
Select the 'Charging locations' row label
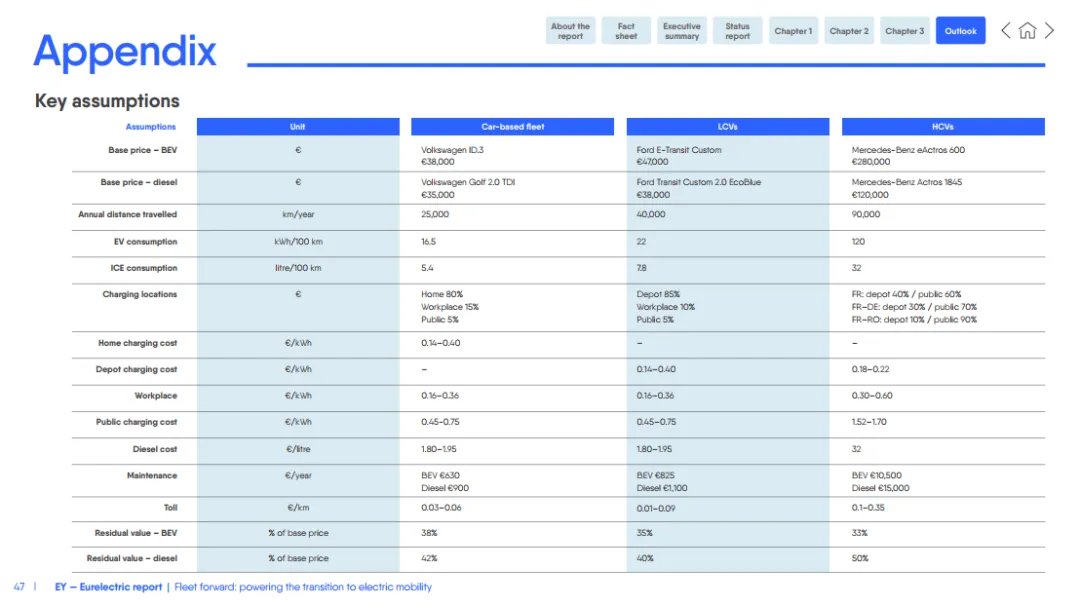(140, 294)
